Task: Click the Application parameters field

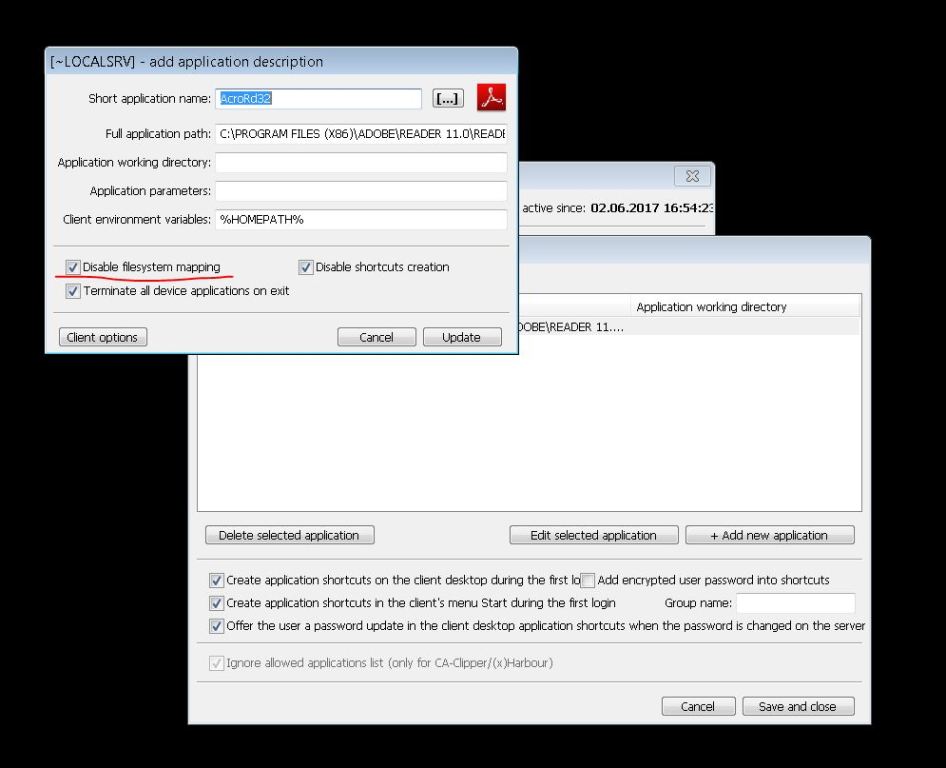Action: tap(361, 191)
